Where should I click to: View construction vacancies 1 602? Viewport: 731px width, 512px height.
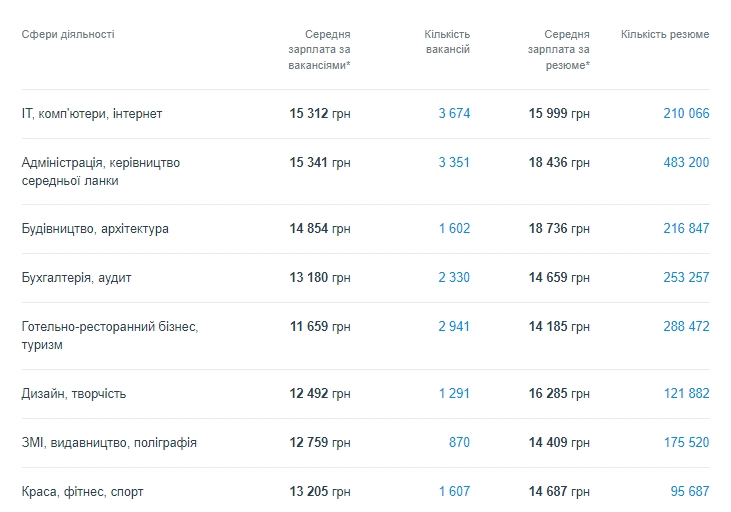pos(454,229)
